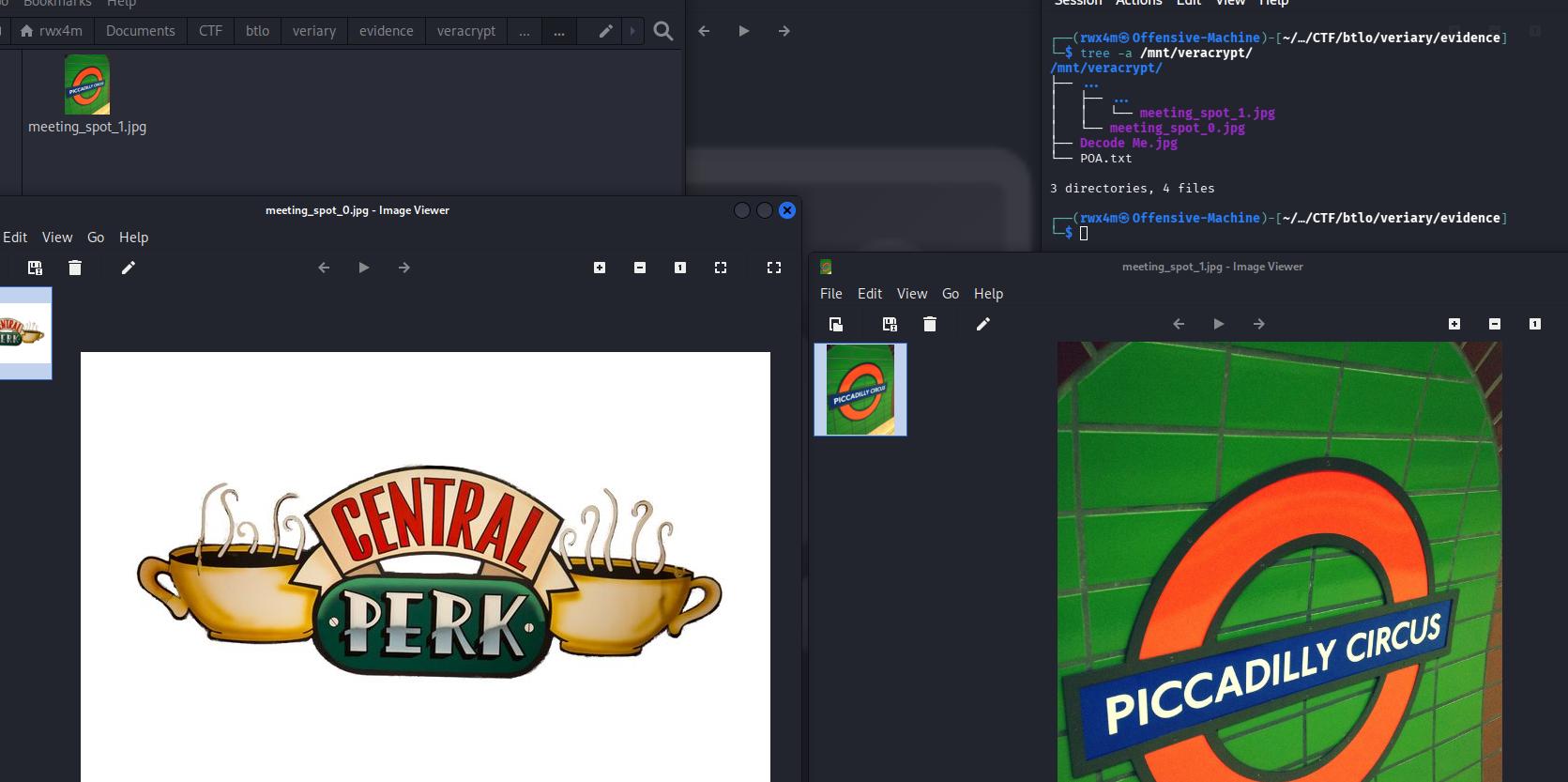Zoom in on the meeting_spot_0.jpg image
This screenshot has width=1568, height=782.
tap(600, 268)
